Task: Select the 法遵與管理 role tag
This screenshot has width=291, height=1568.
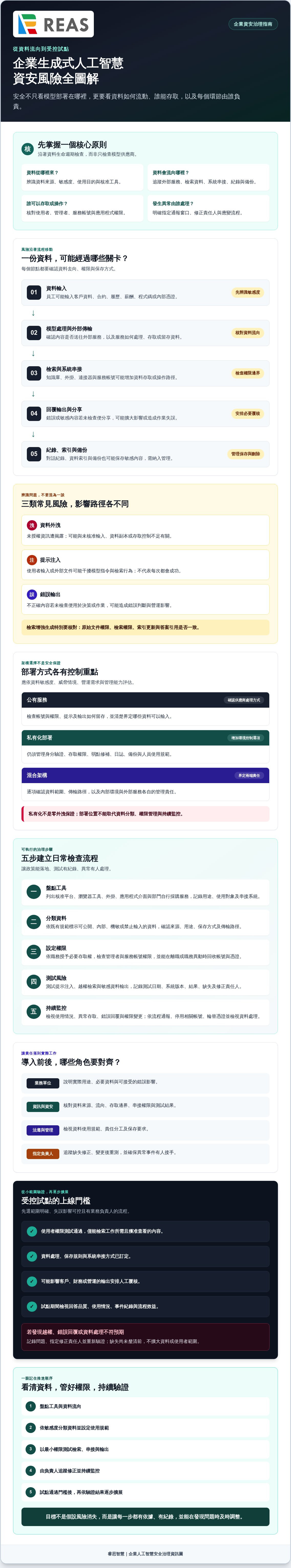Action: click(43, 1130)
